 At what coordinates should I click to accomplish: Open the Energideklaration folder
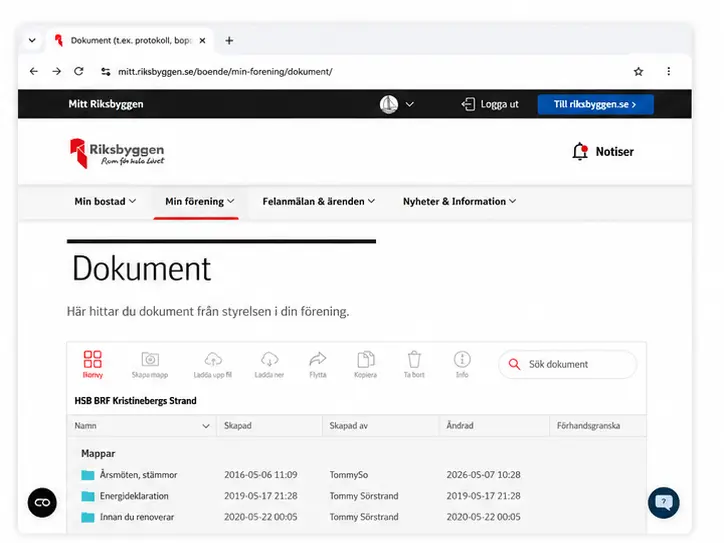pos(134,496)
